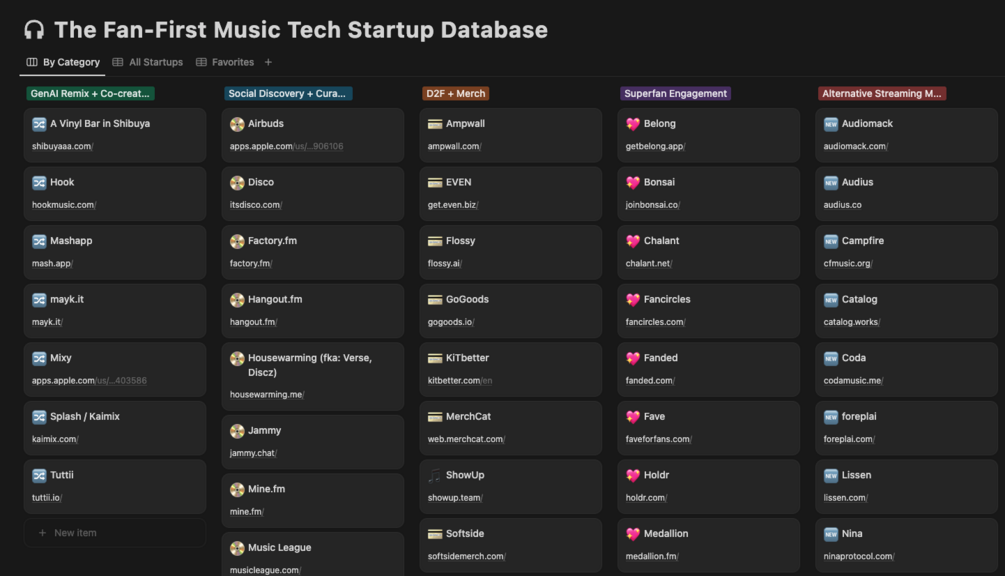Switch to the All Startups tab
1005x576 pixels.
[x=148, y=62]
